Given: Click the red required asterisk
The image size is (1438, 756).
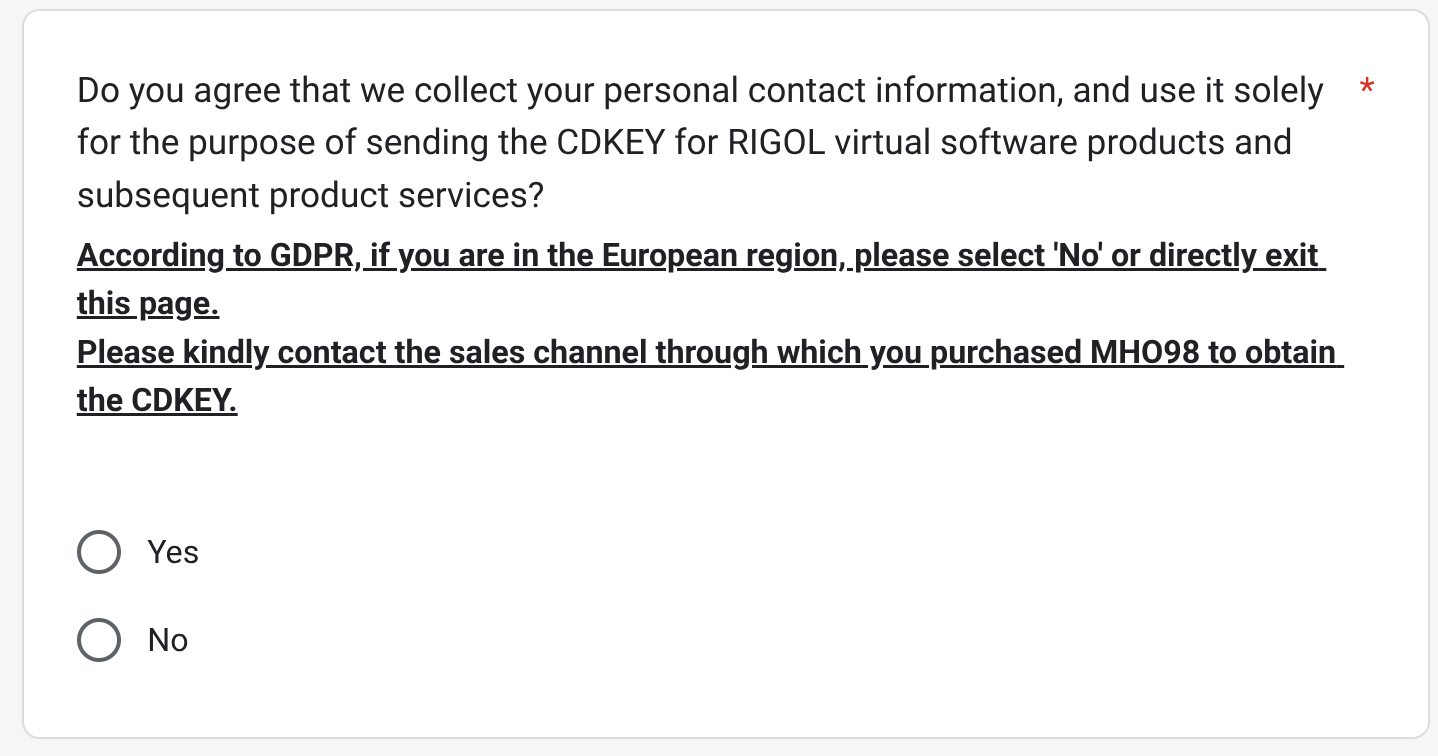Looking at the screenshot, I should [1366, 89].
